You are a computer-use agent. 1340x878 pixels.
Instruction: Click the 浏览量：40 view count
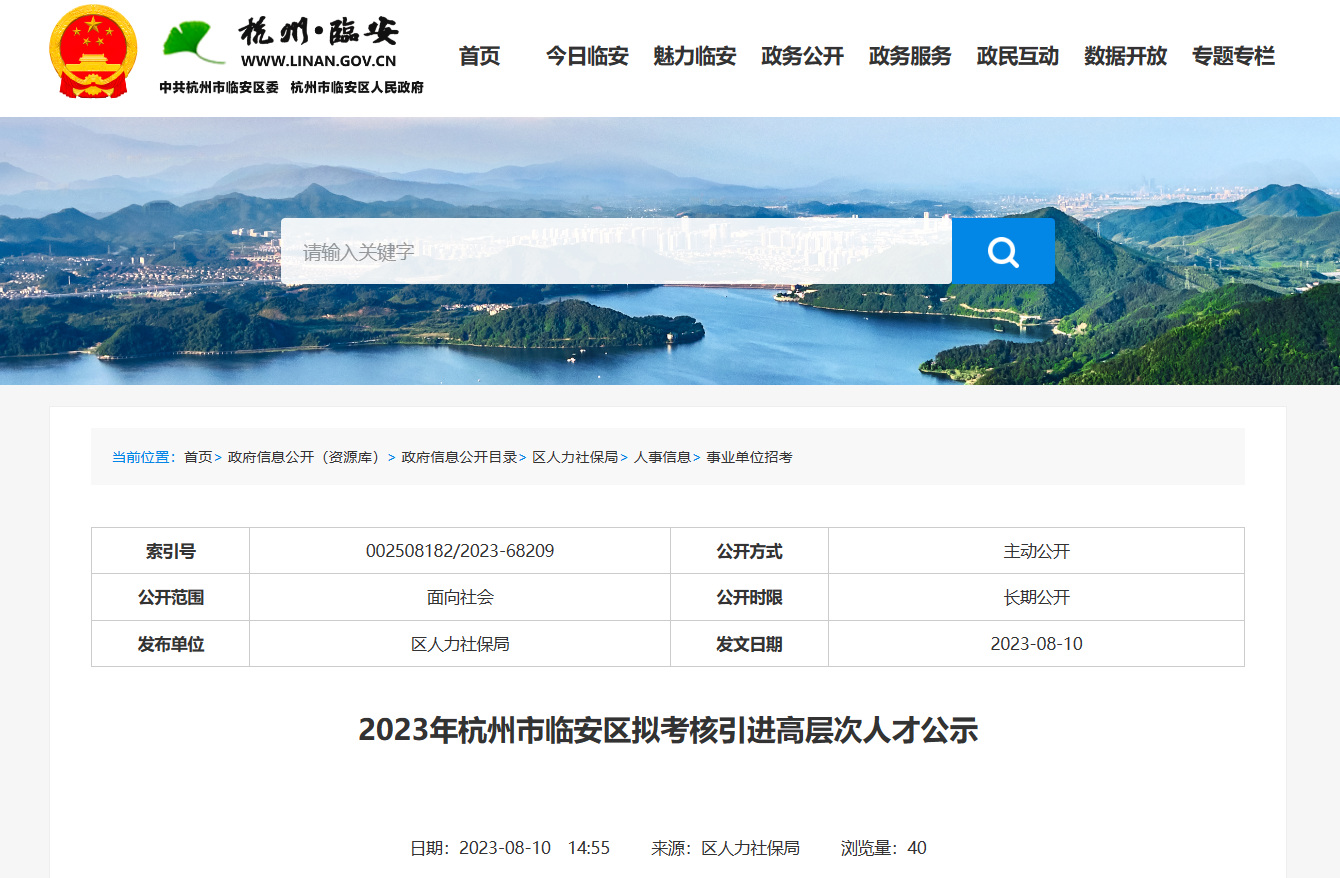point(884,848)
